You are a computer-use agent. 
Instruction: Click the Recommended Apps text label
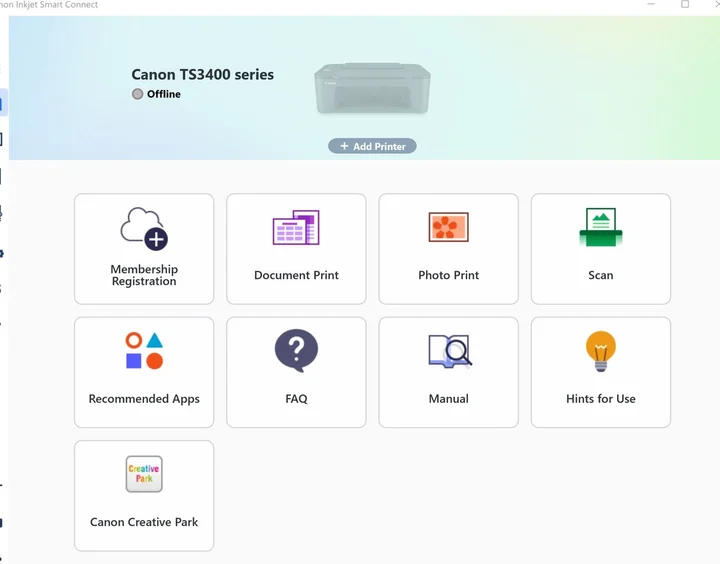tap(144, 398)
